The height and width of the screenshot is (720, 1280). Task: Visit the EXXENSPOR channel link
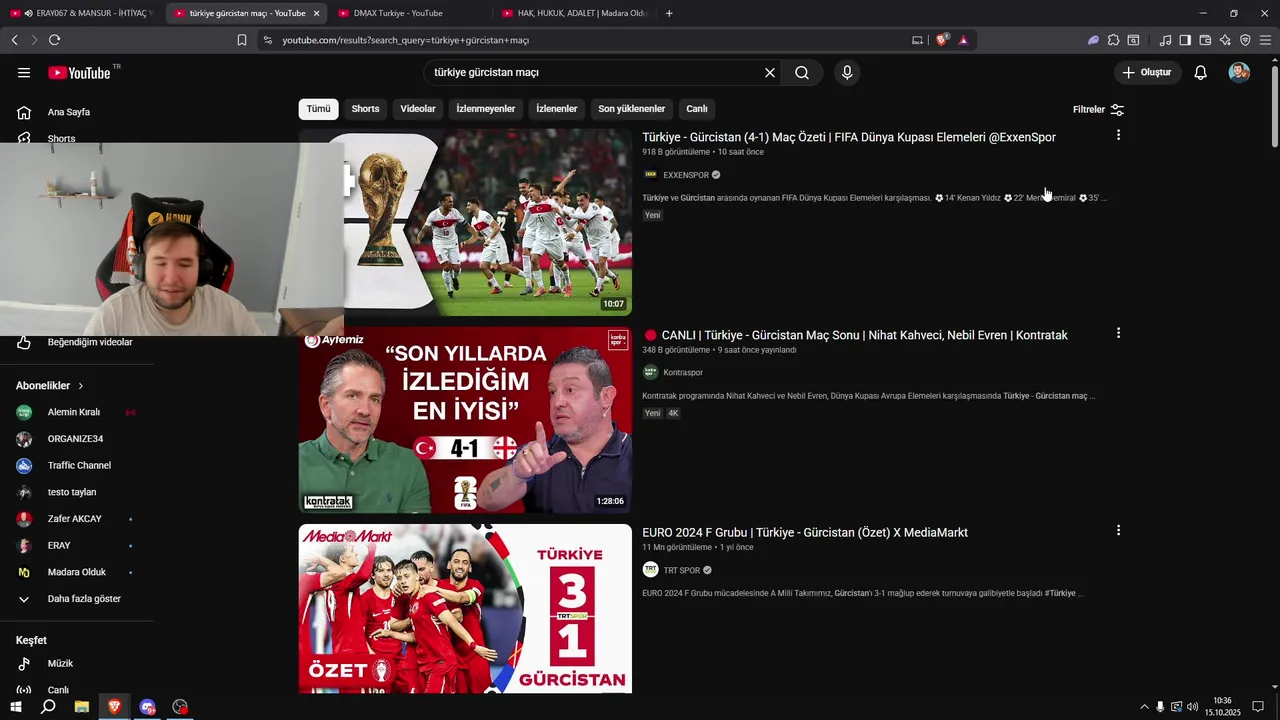click(686, 175)
